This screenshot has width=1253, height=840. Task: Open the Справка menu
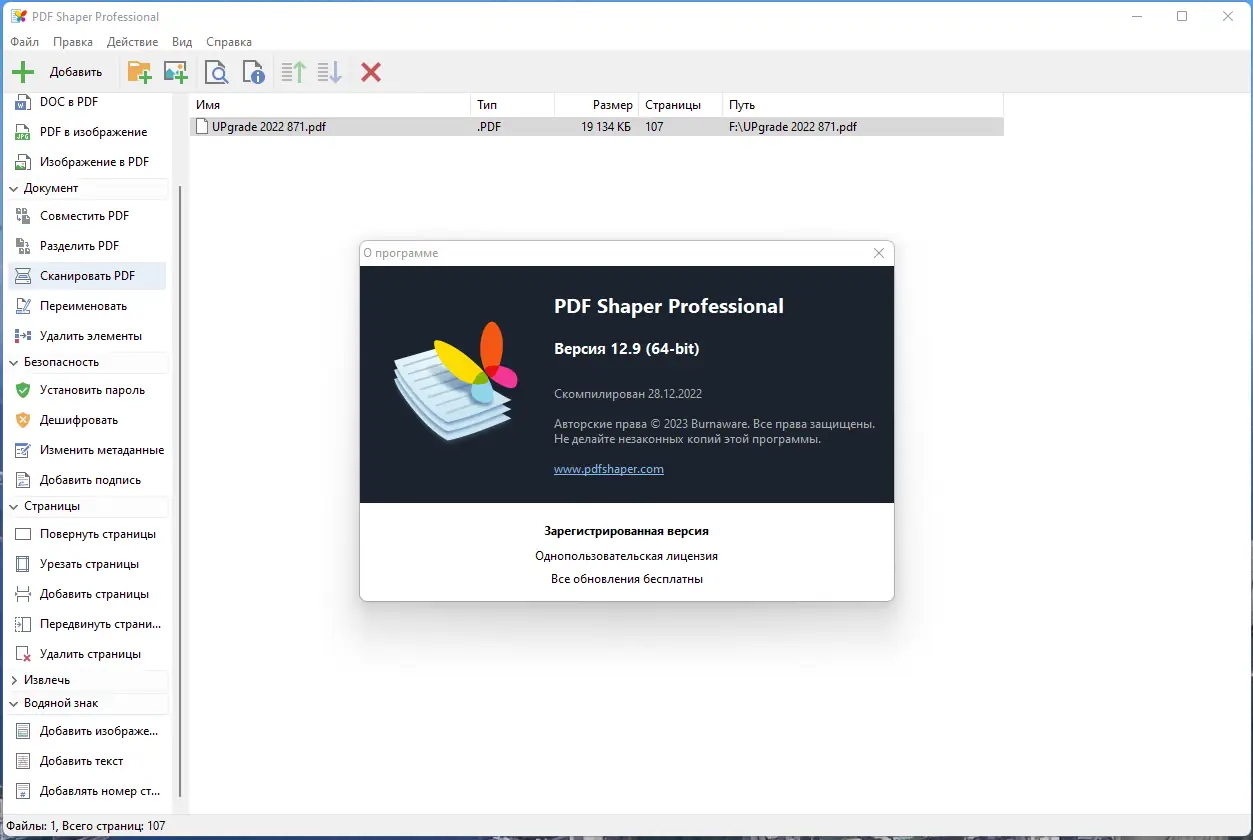(228, 41)
